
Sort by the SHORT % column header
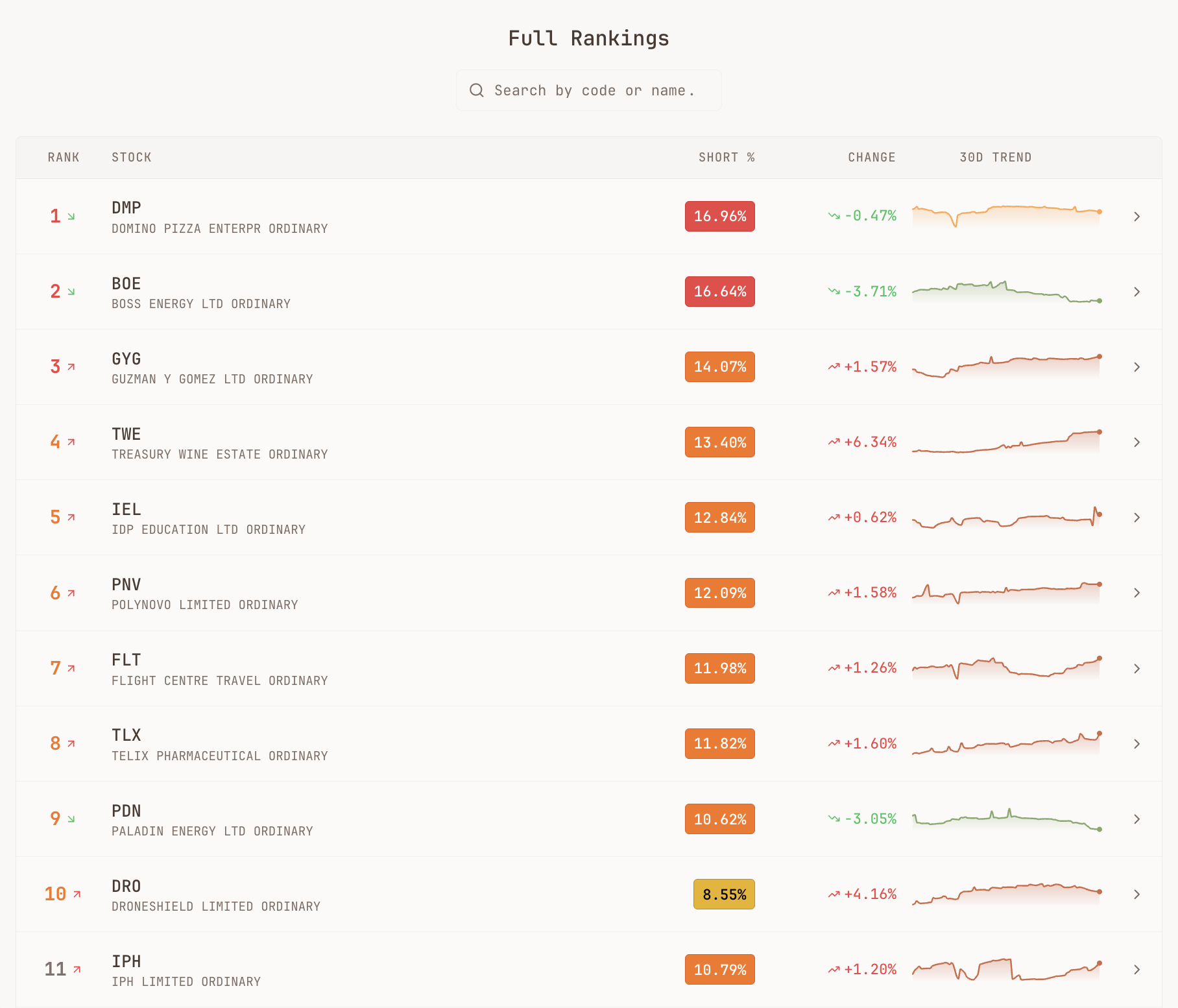pos(726,158)
